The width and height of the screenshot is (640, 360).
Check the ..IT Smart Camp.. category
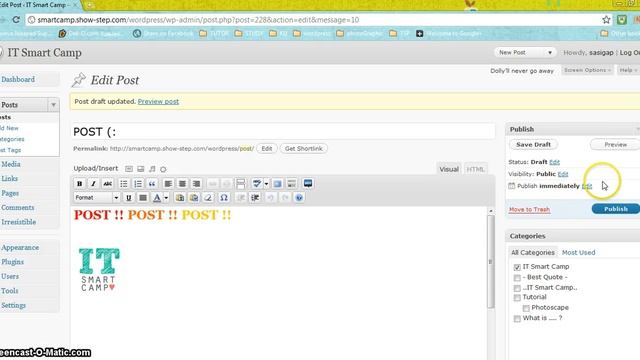pyautogui.click(x=517, y=289)
